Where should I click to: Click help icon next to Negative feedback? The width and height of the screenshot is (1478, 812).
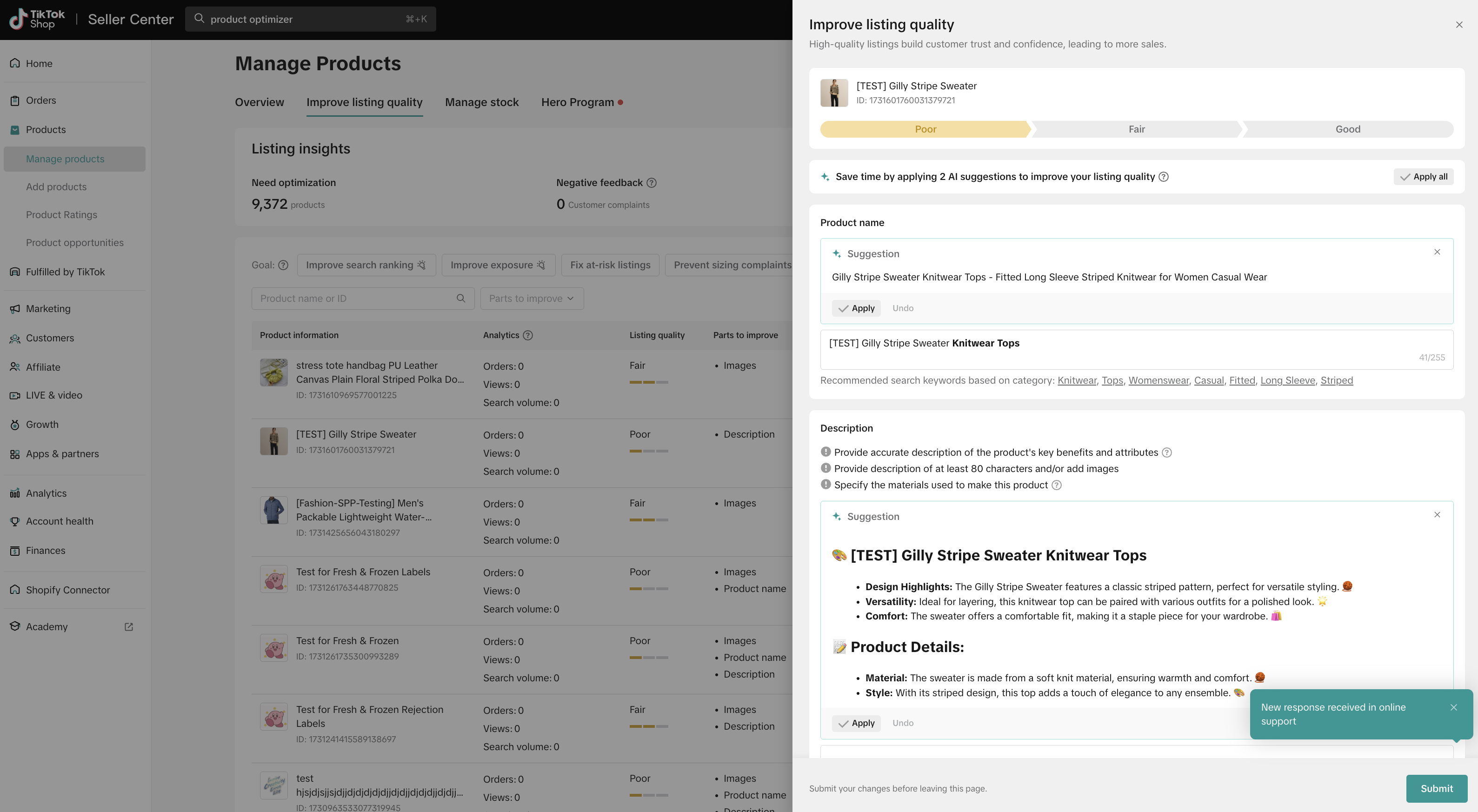tap(651, 182)
